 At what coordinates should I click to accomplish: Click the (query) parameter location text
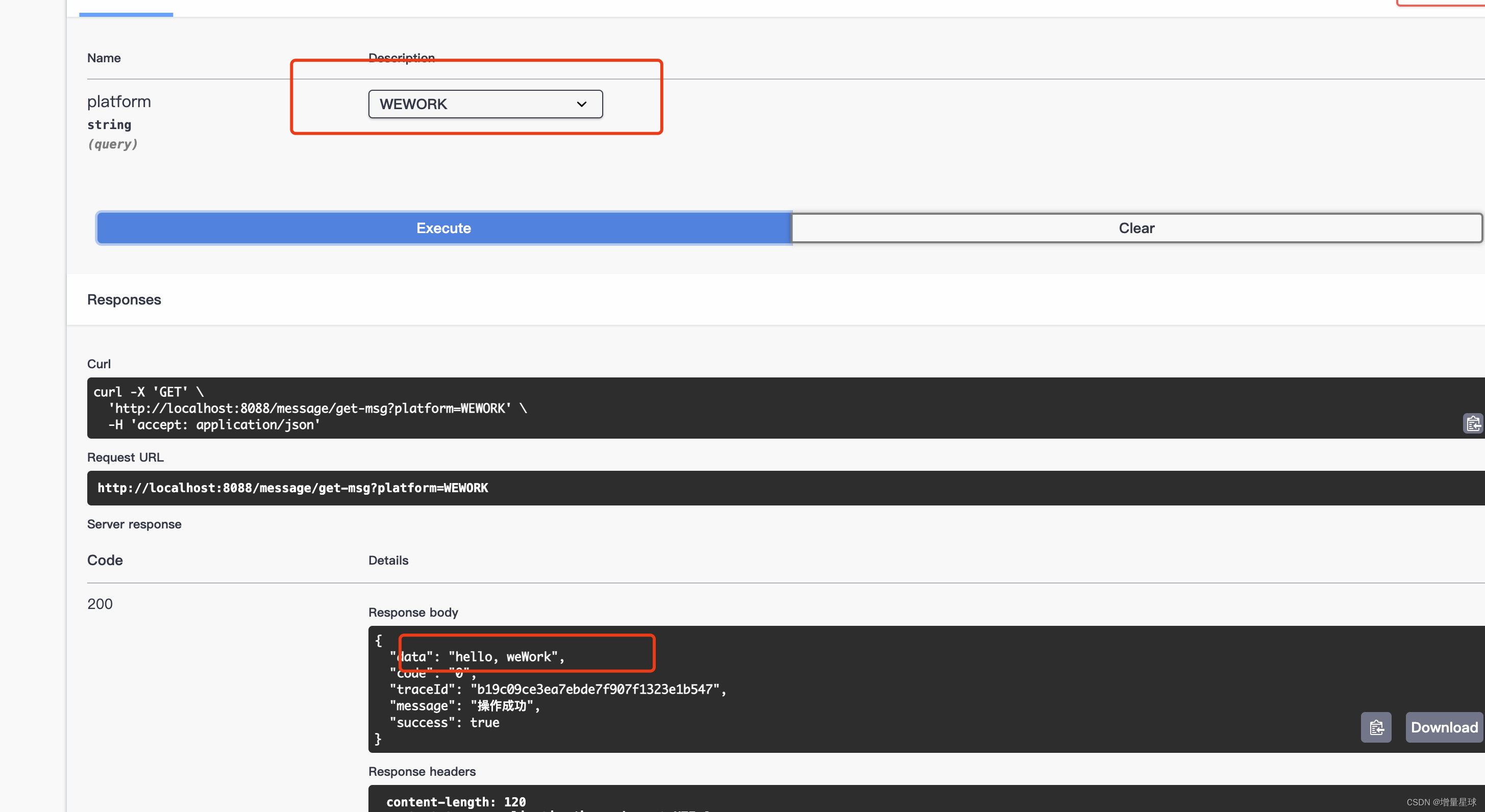112,144
